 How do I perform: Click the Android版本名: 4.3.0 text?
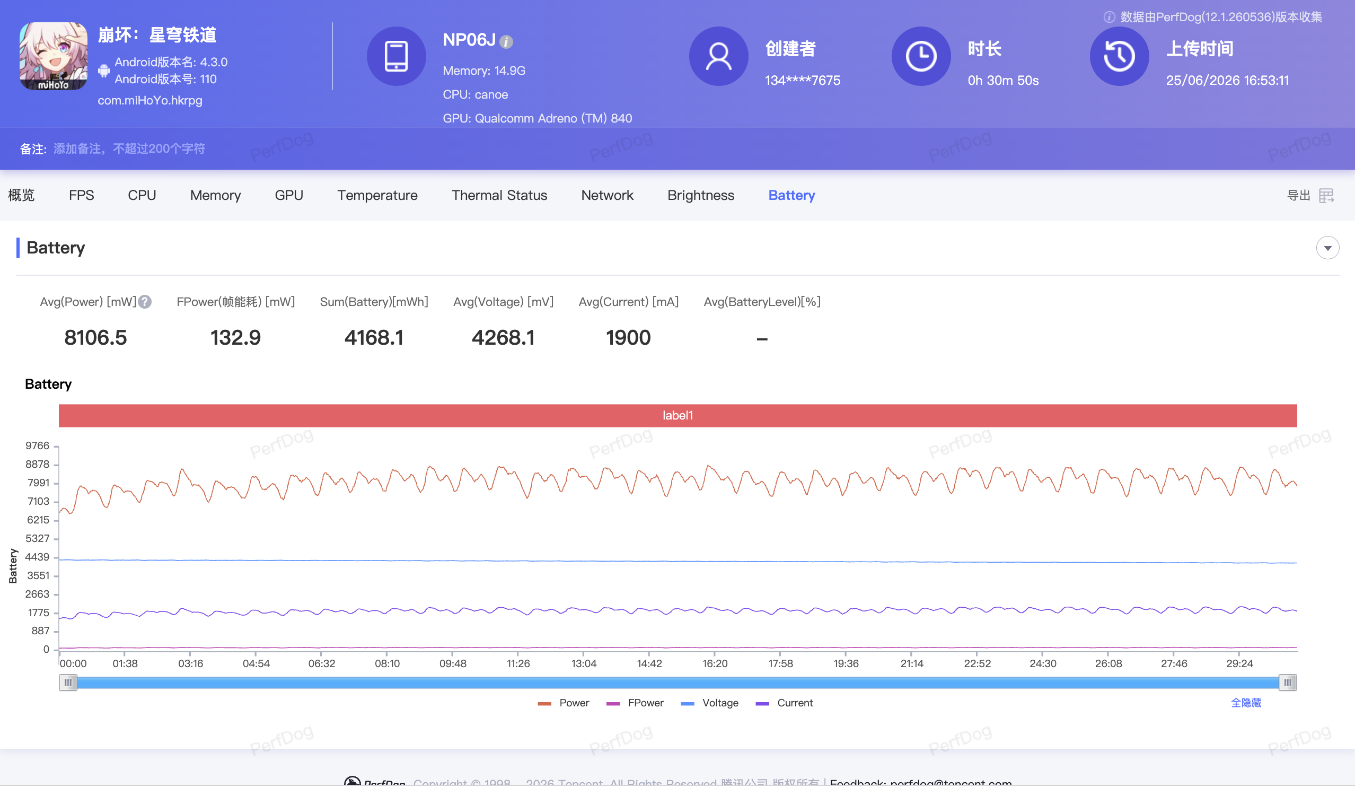pyautogui.click(x=171, y=62)
